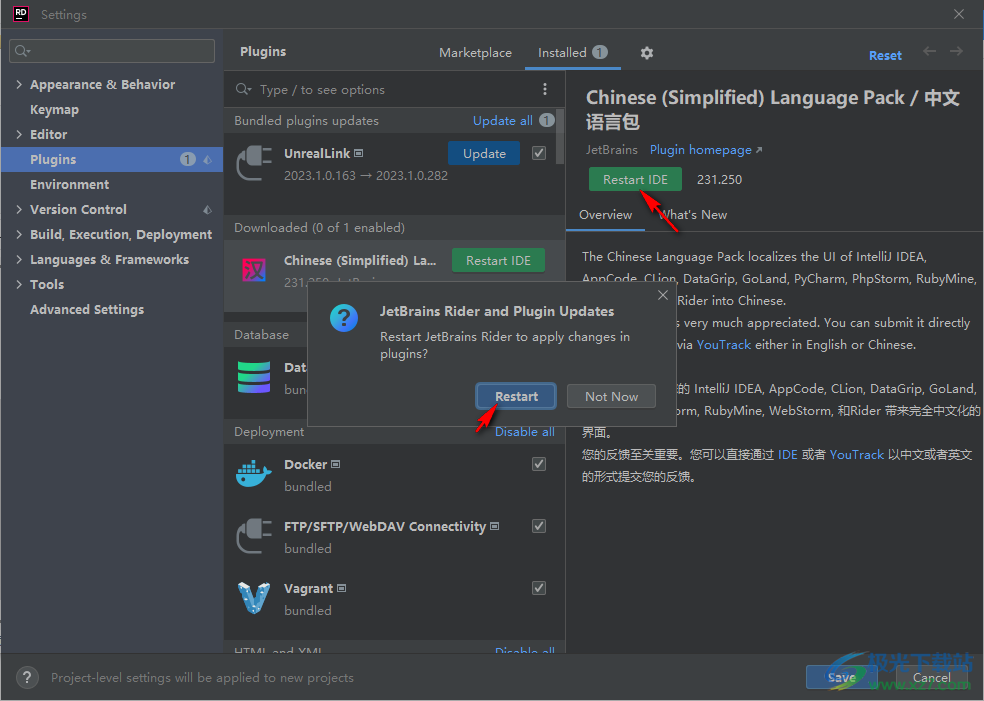Image resolution: width=984 pixels, height=701 pixels.
Task: Click the question mark icon in dialog
Action: click(x=344, y=318)
